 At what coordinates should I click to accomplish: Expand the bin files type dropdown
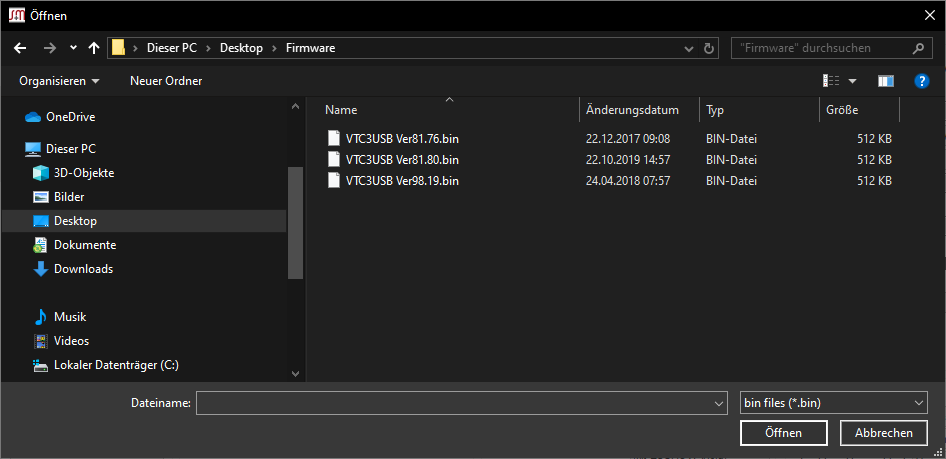coord(832,403)
